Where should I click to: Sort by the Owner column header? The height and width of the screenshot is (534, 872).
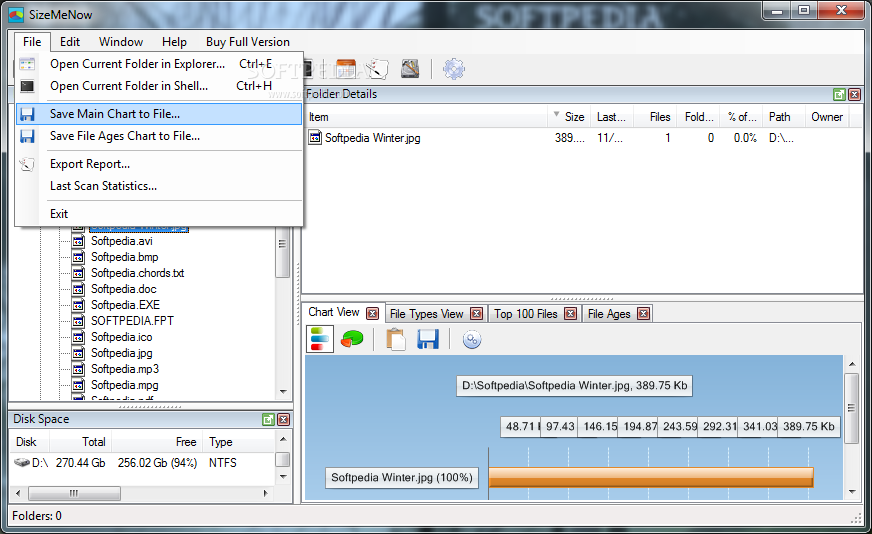click(826, 117)
